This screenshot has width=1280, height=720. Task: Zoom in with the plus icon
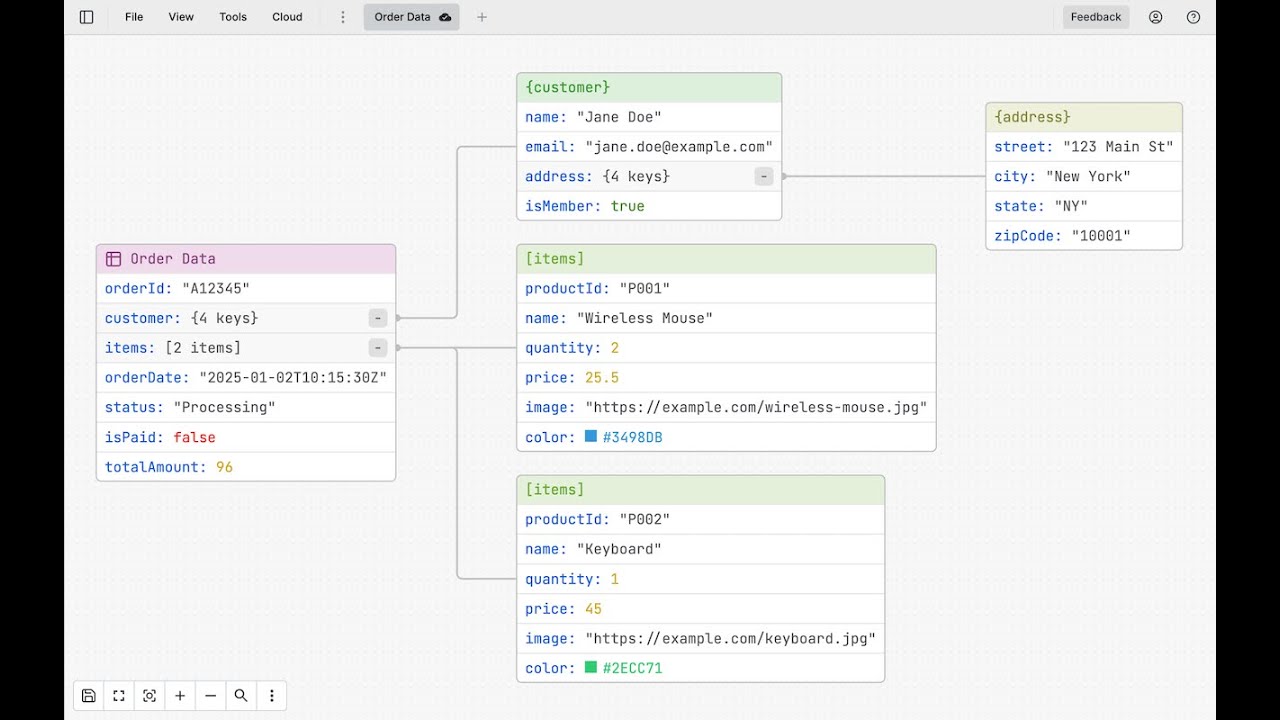(180, 696)
